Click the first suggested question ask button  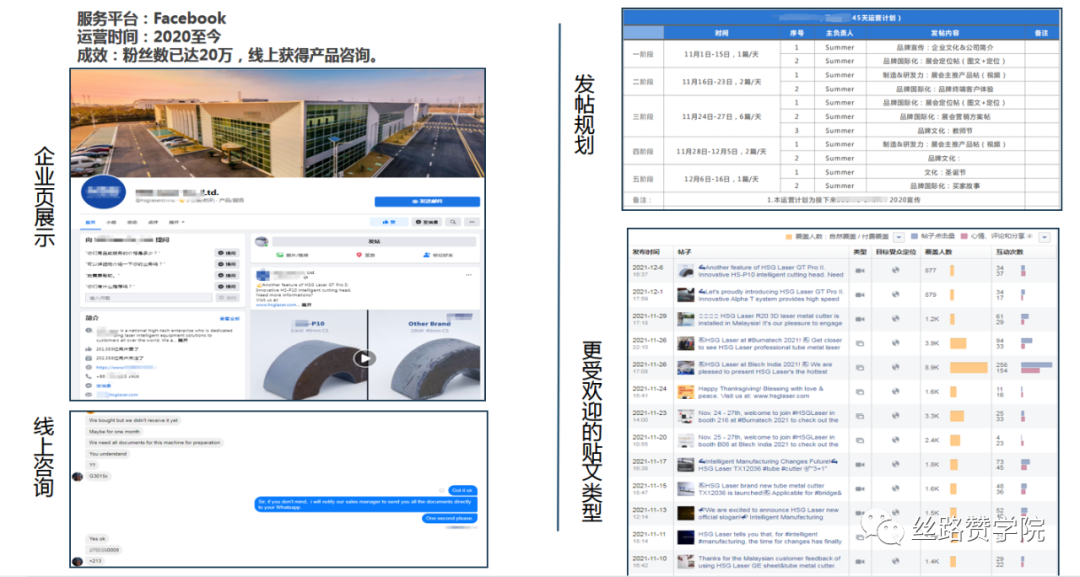click(x=227, y=253)
